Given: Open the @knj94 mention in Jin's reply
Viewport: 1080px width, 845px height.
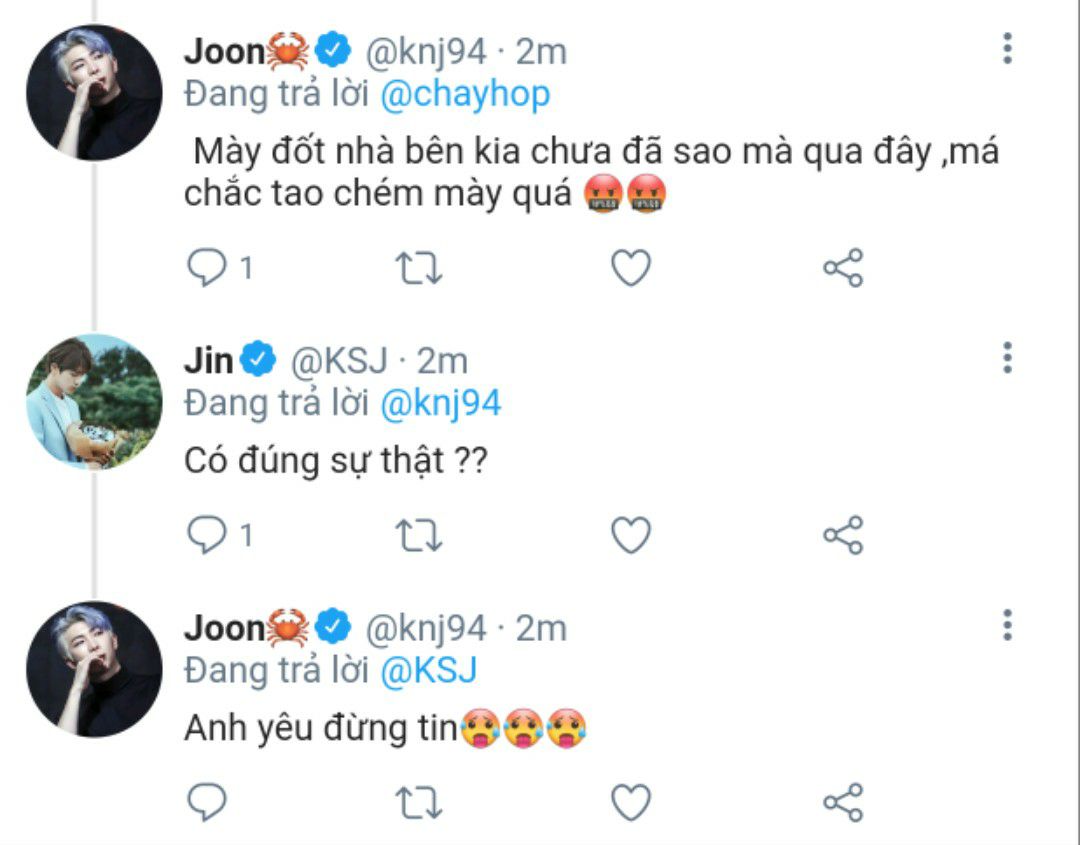Looking at the screenshot, I should [x=440, y=404].
